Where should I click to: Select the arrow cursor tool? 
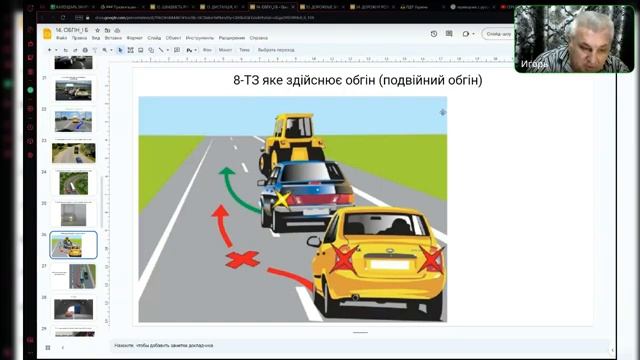[x=120, y=50]
